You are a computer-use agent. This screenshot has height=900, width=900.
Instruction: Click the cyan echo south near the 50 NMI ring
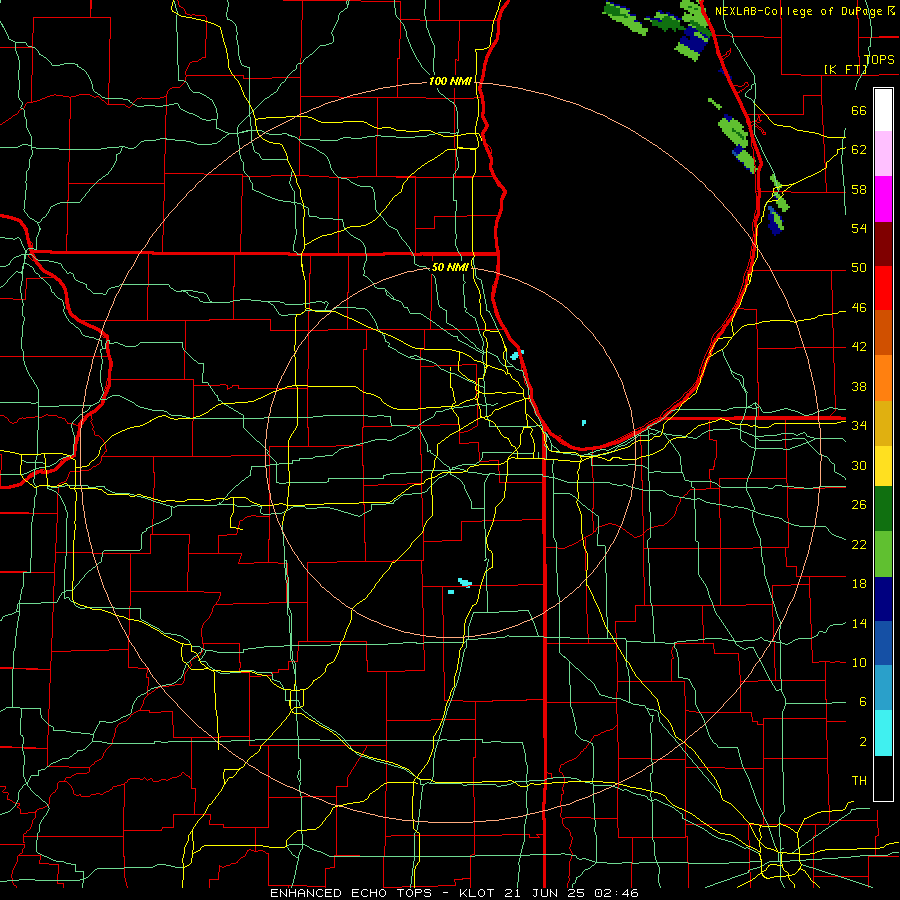(464, 583)
